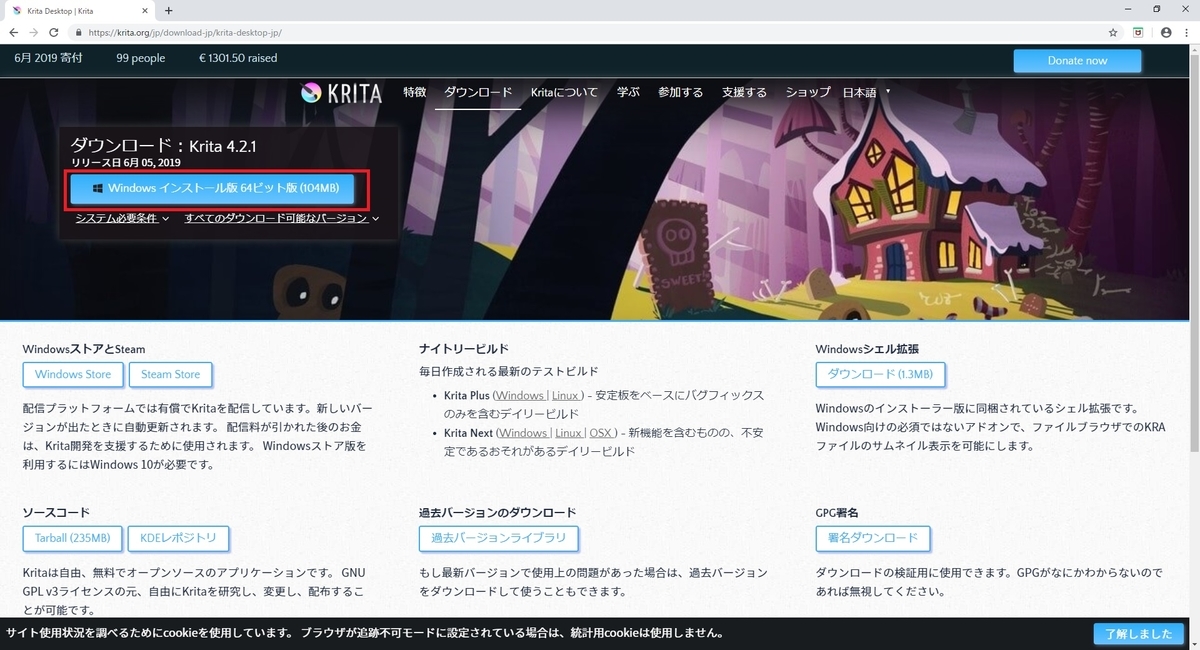
Task: Open the Chrome three-dot menu
Action: pos(1188,32)
